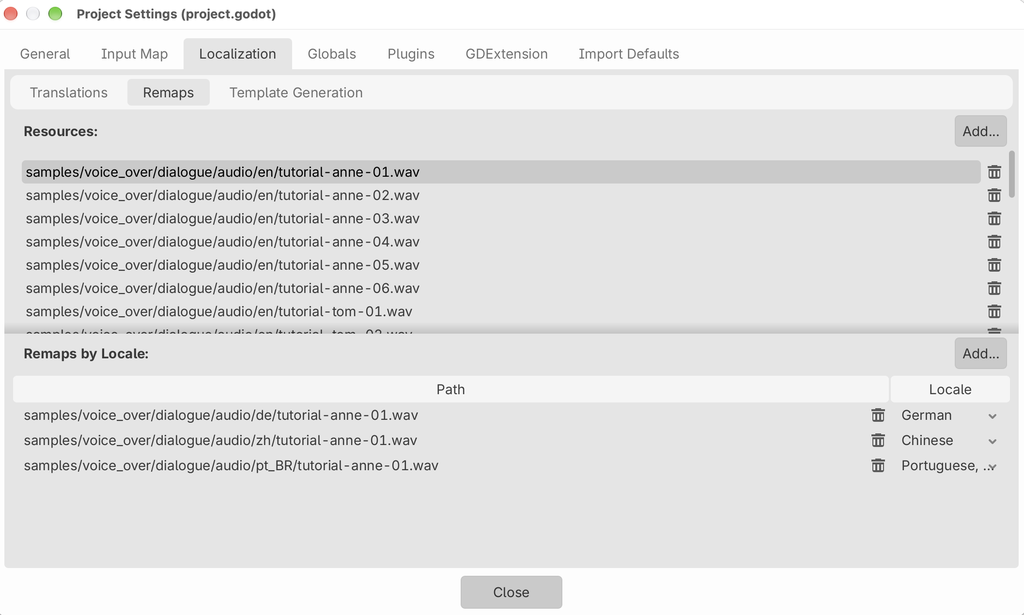The image size is (1024, 615).
Task: Remove tutorial-anne-03.wav resource via trash icon
Action: pos(994,219)
